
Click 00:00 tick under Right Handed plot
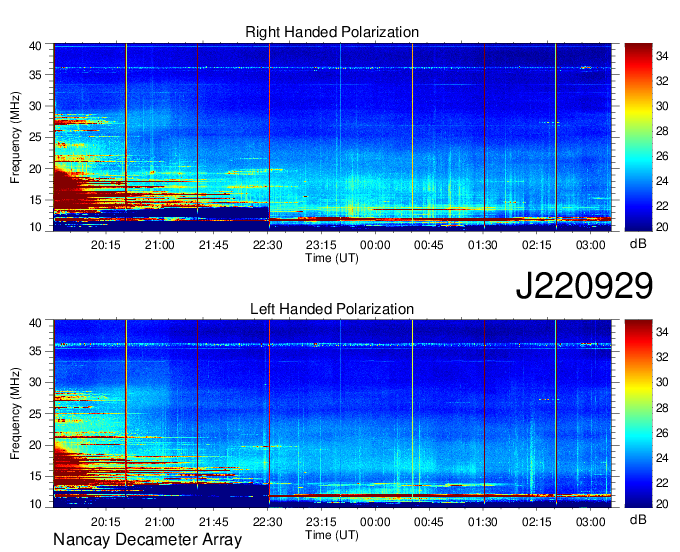(375, 245)
